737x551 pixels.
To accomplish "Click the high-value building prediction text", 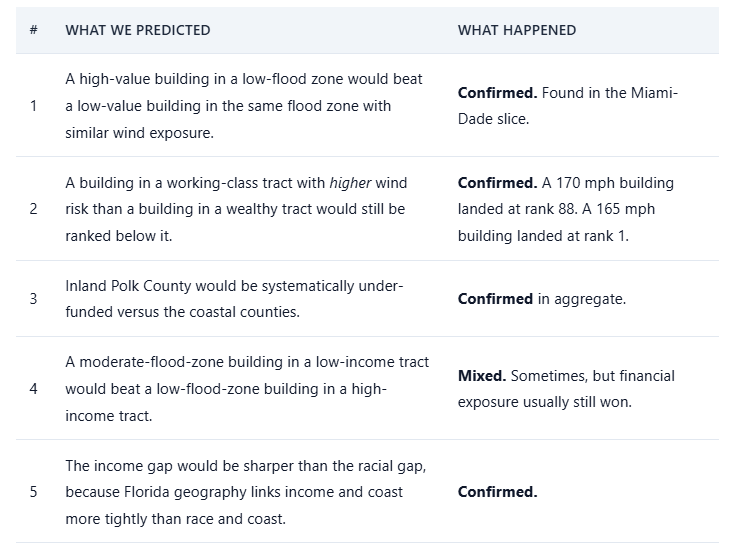I will (x=244, y=106).
